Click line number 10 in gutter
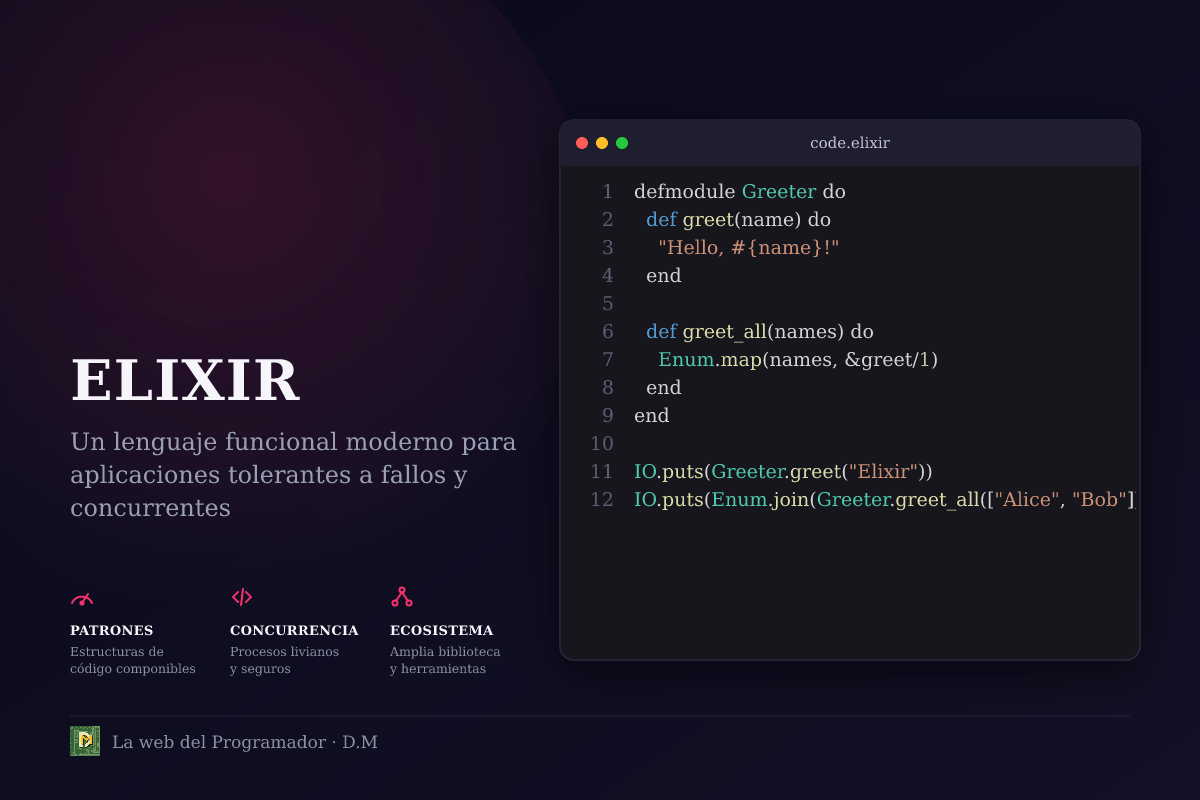Image resolution: width=1200 pixels, height=800 pixels. [x=602, y=443]
